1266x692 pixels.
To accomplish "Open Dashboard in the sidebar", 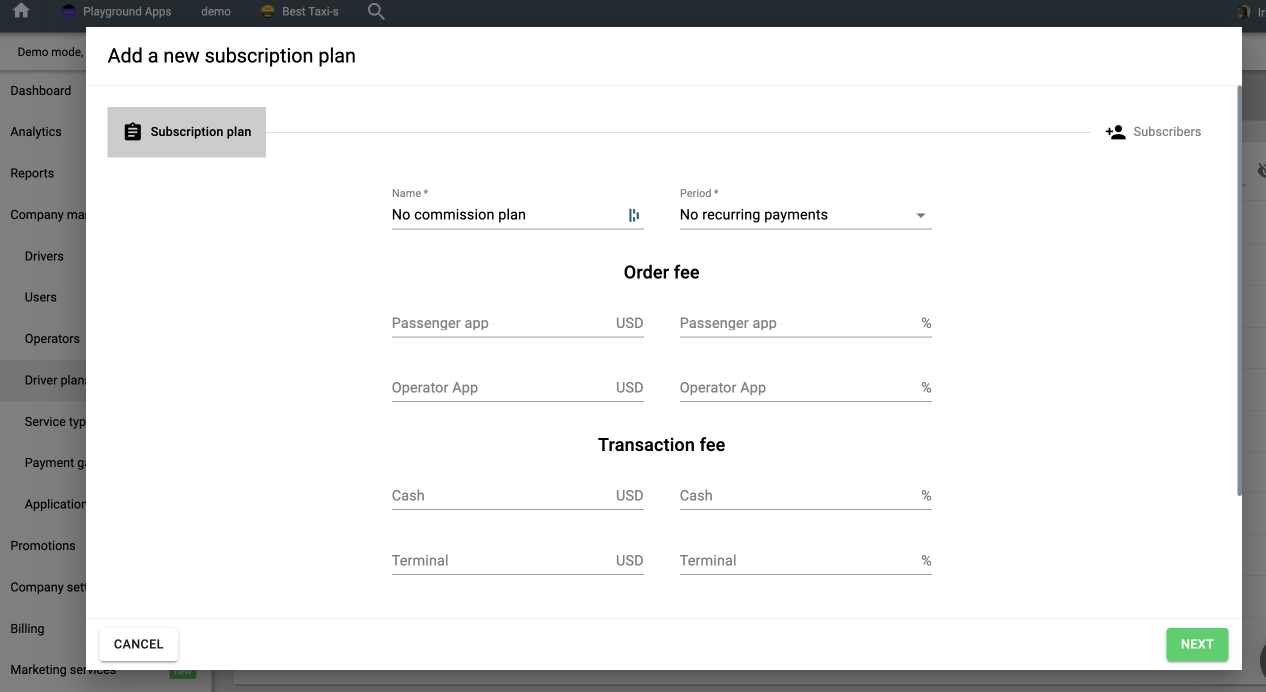I will click(41, 91).
